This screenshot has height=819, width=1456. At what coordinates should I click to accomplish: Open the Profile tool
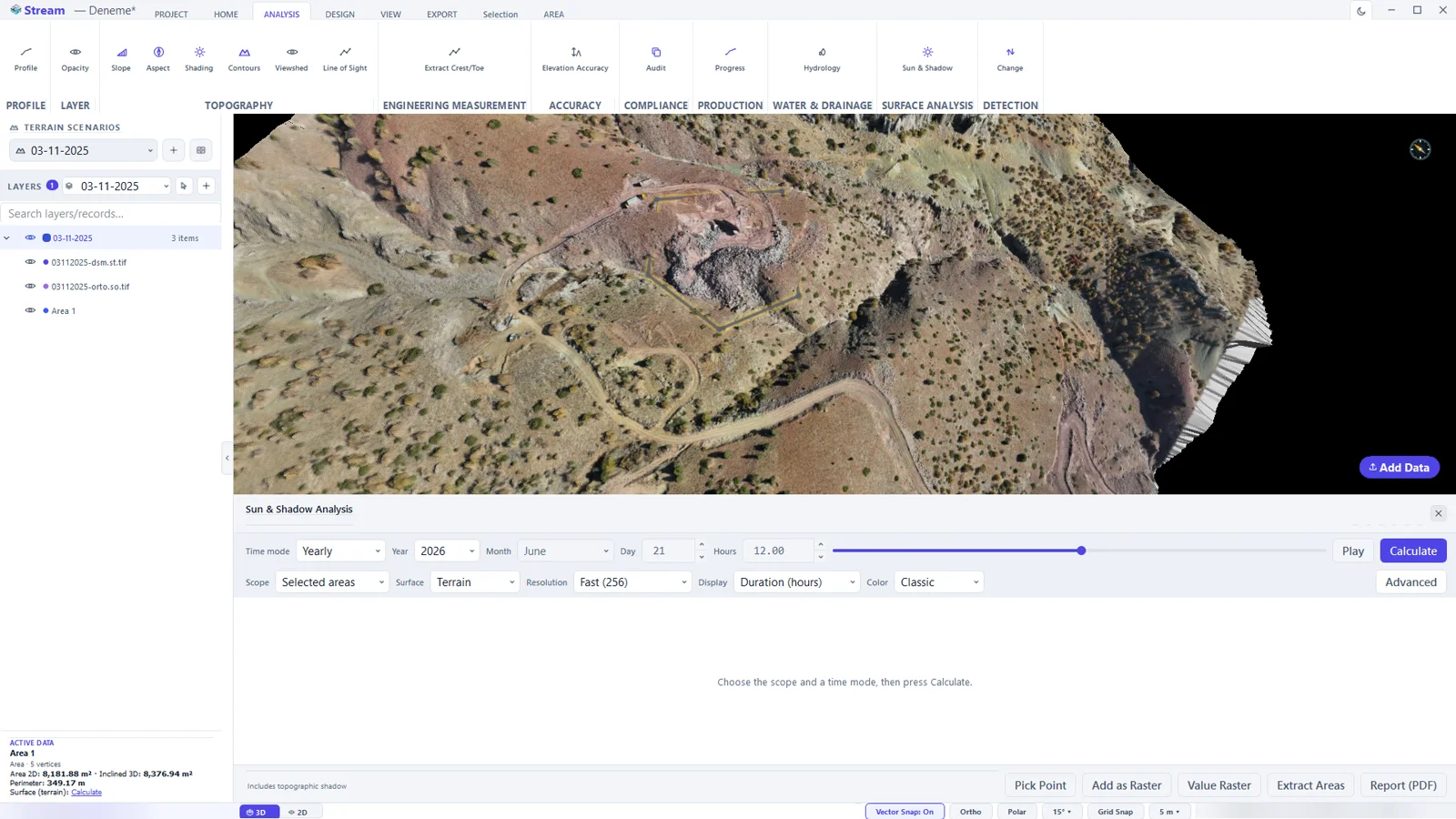[x=25, y=59]
